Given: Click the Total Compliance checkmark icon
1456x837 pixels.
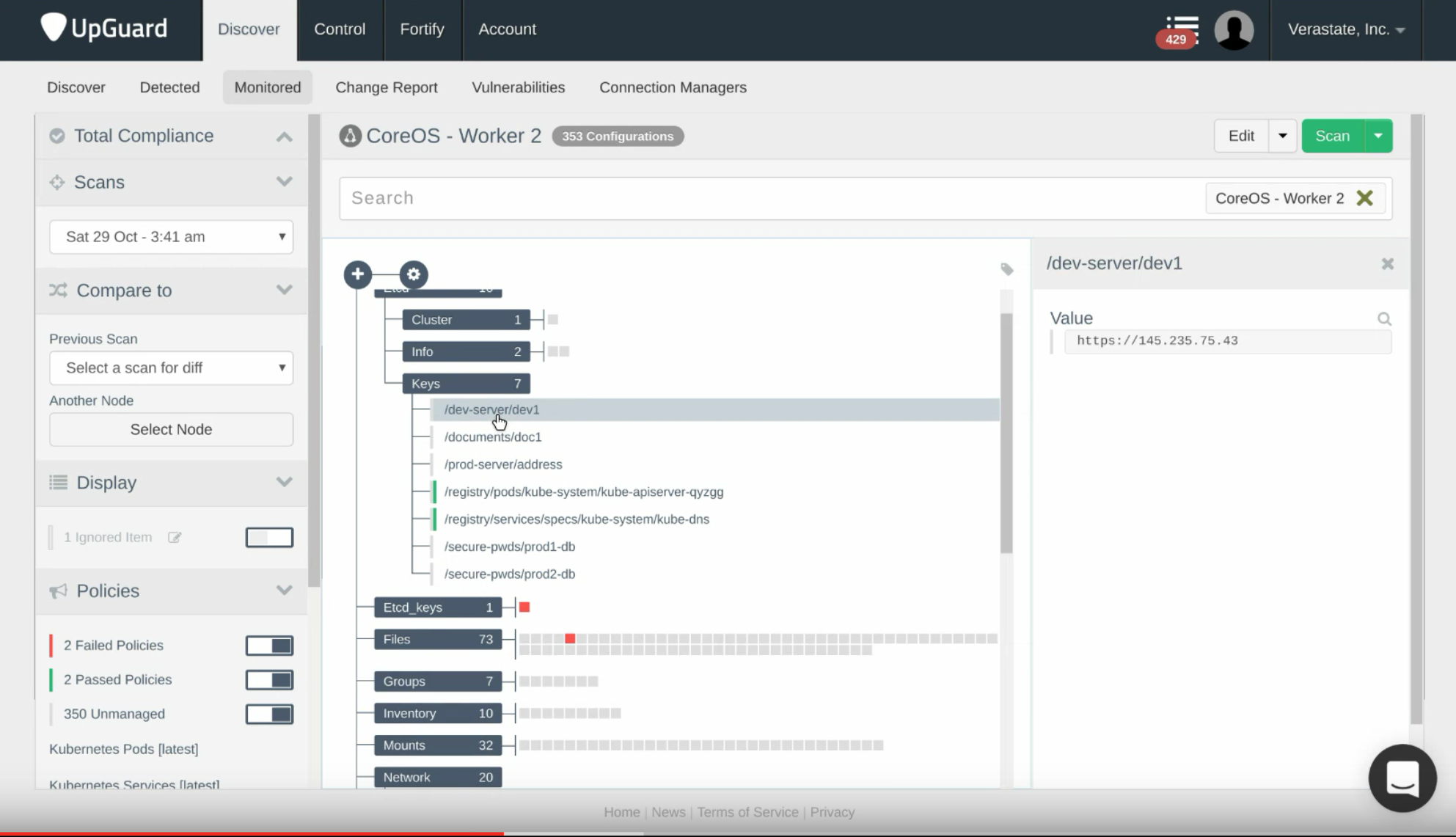Looking at the screenshot, I should pos(57,136).
